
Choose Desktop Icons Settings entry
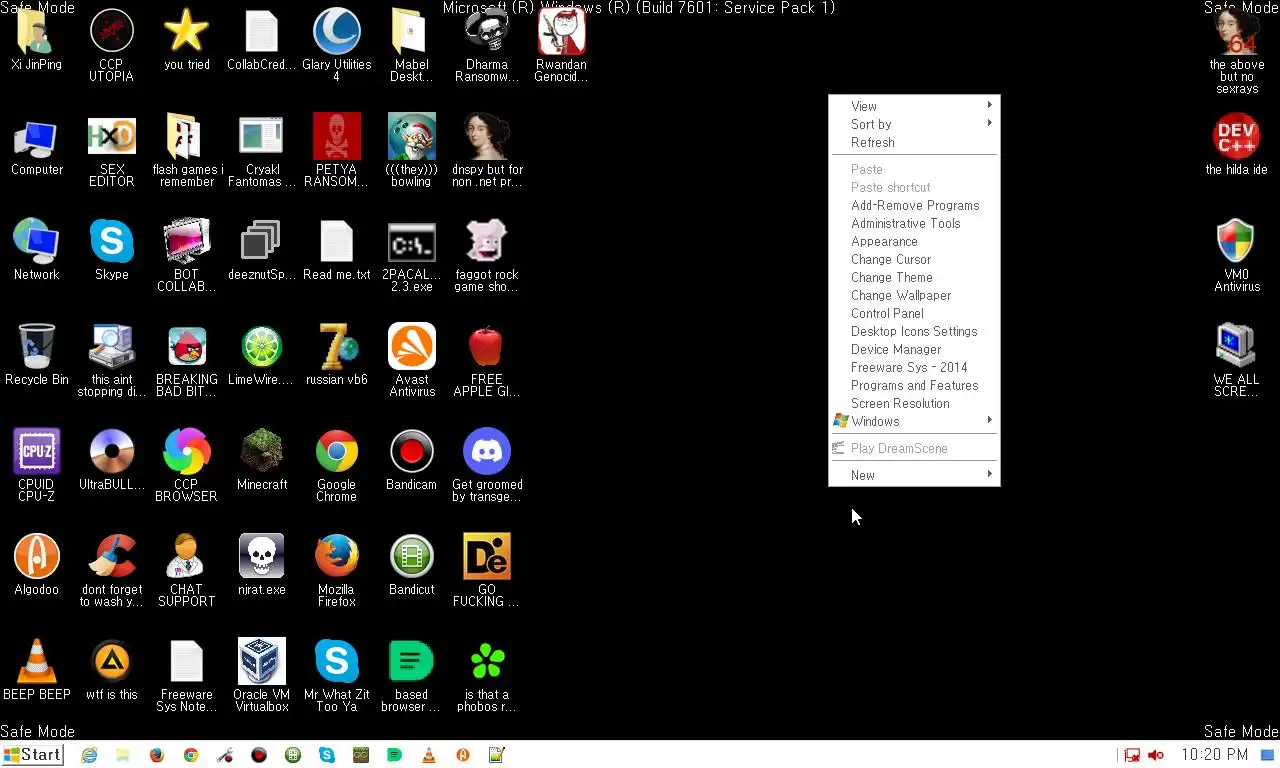pyautogui.click(x=914, y=331)
